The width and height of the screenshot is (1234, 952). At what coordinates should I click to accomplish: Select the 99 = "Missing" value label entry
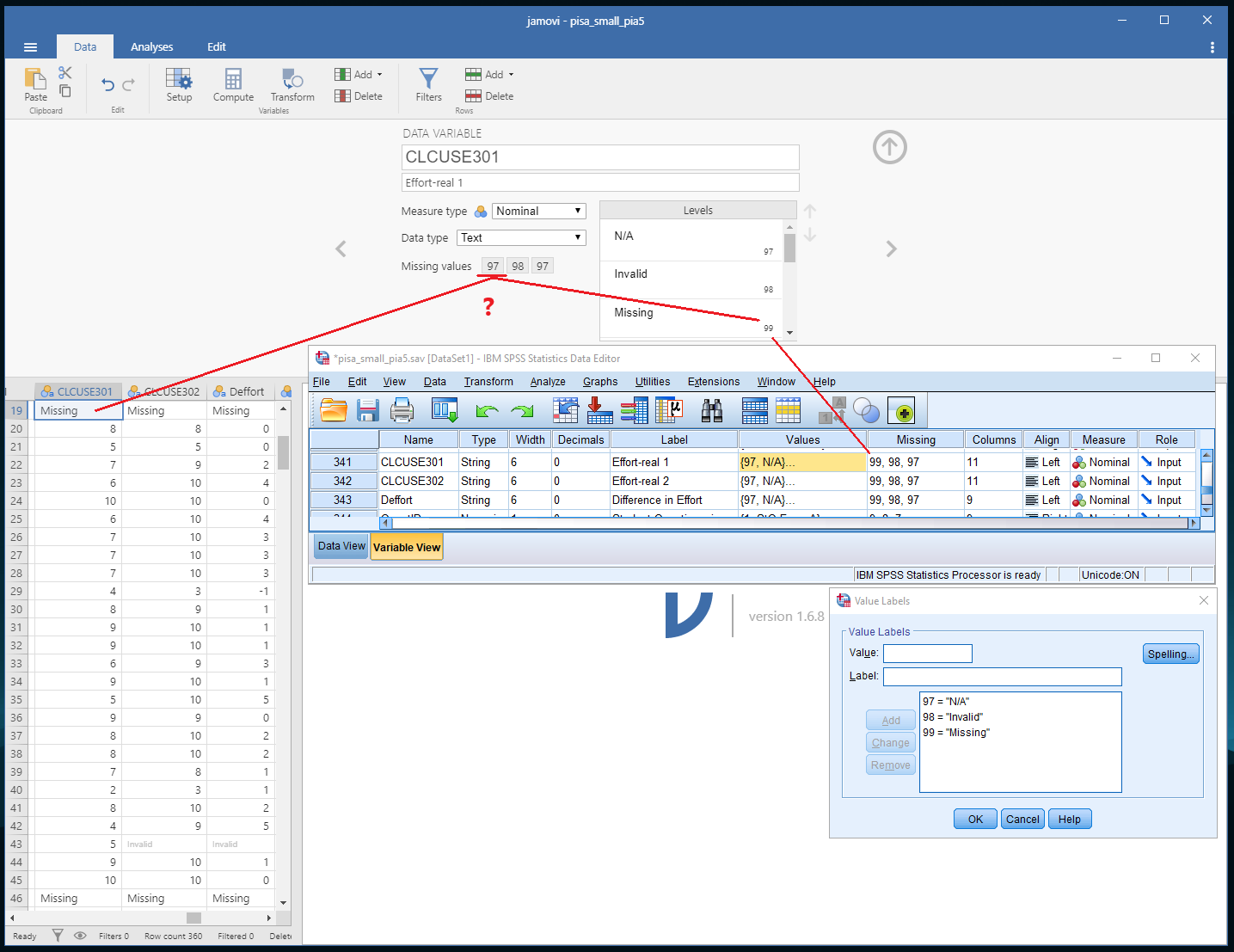(x=956, y=733)
